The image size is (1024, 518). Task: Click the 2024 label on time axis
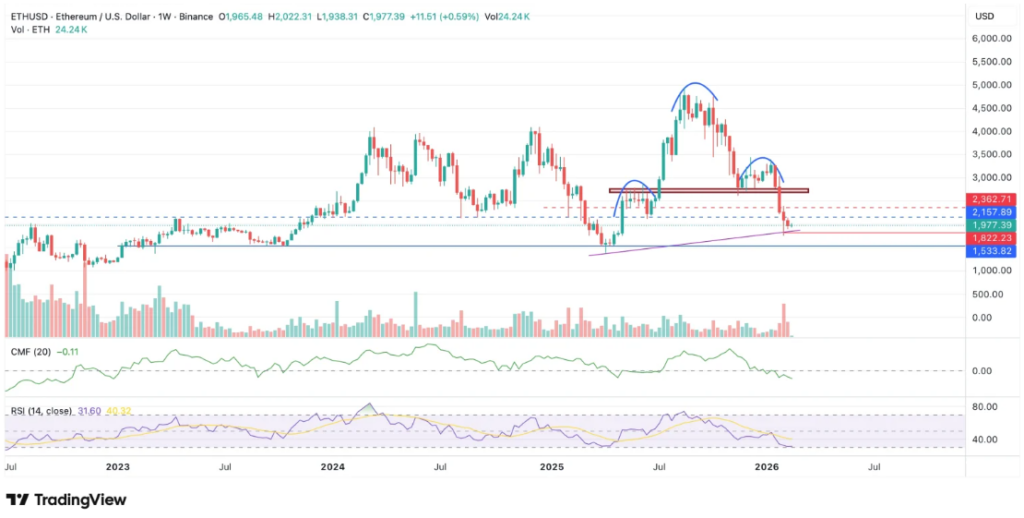(333, 466)
